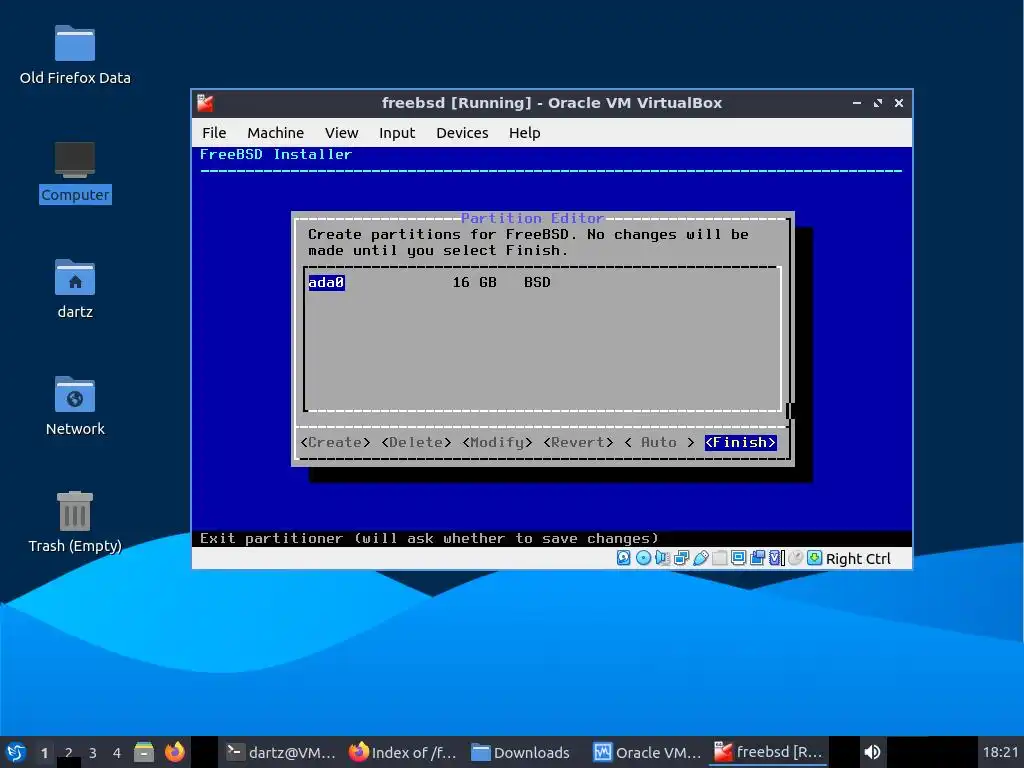Launch Firefox from the panel quick-launch
Viewport: 1024px width, 768px height.
click(174, 752)
